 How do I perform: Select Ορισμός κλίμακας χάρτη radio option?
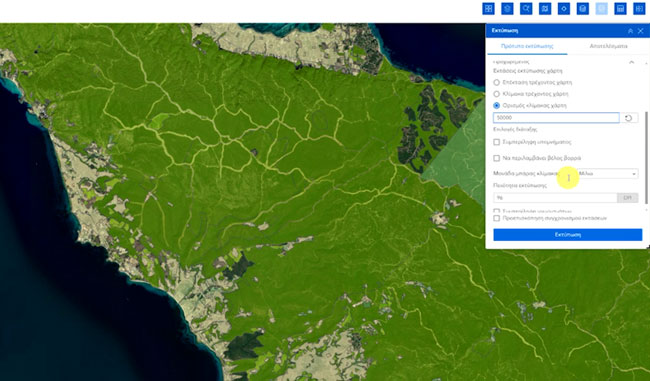click(x=496, y=106)
